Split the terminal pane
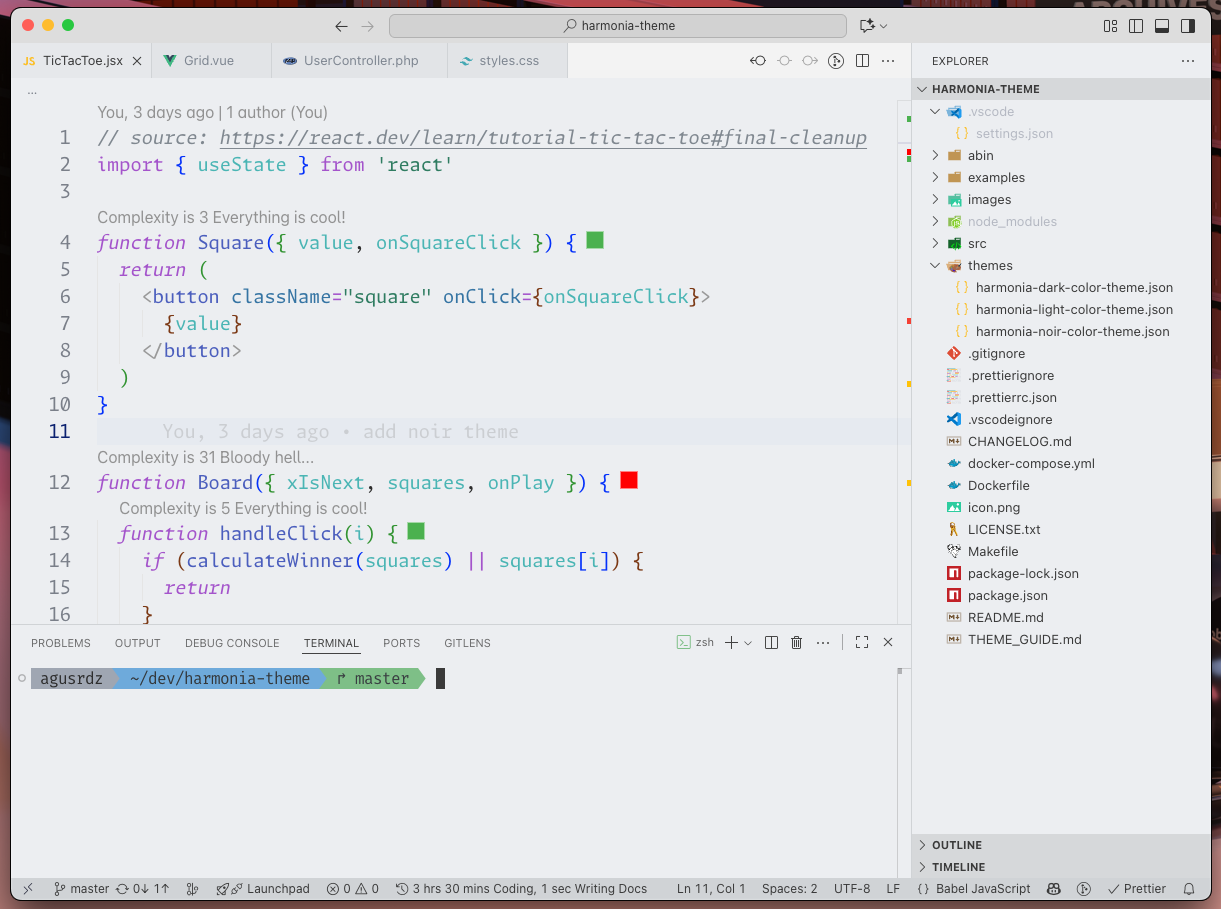Screen dimensions: 1221x909 [771, 643]
